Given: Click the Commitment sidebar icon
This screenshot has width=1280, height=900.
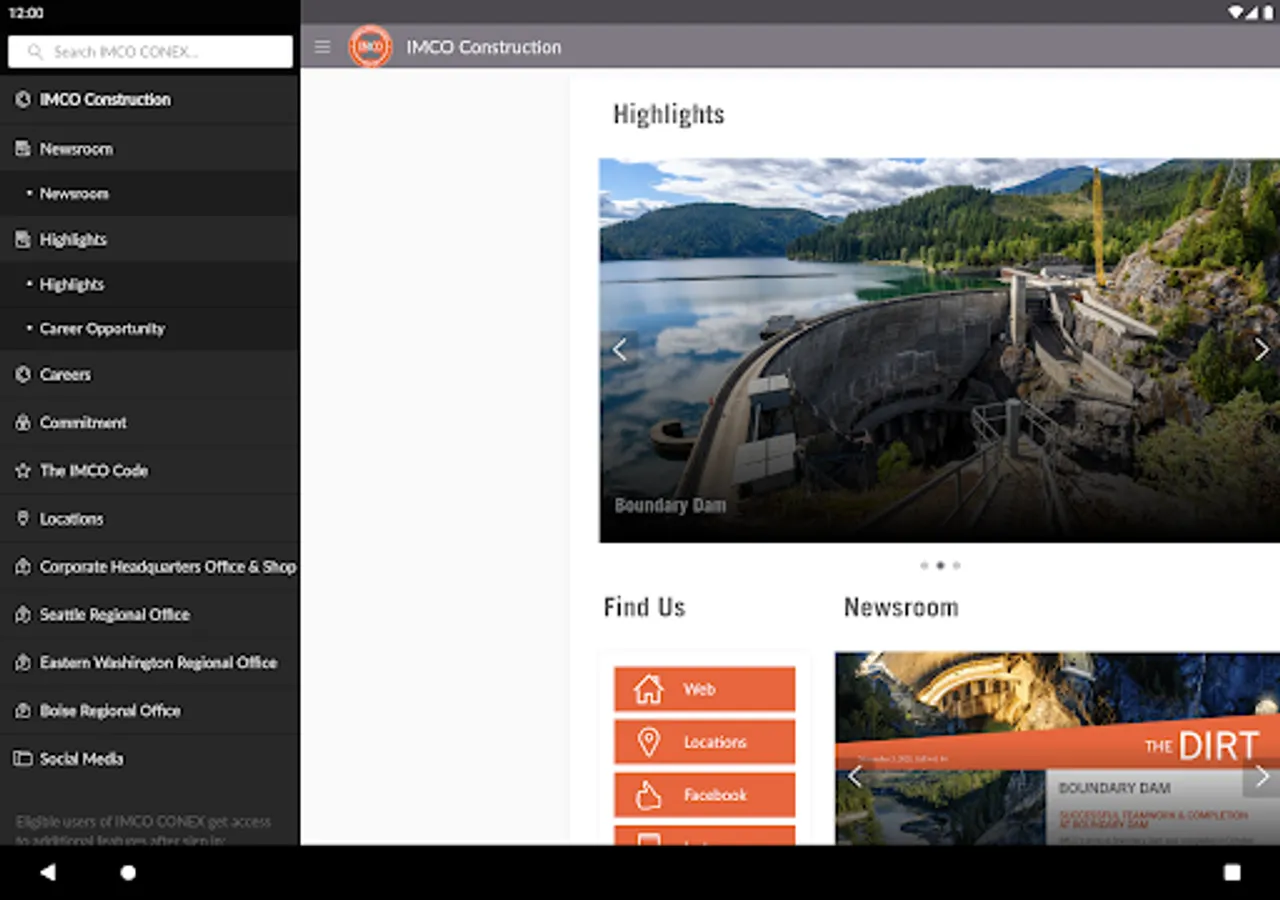Looking at the screenshot, I should (23, 423).
